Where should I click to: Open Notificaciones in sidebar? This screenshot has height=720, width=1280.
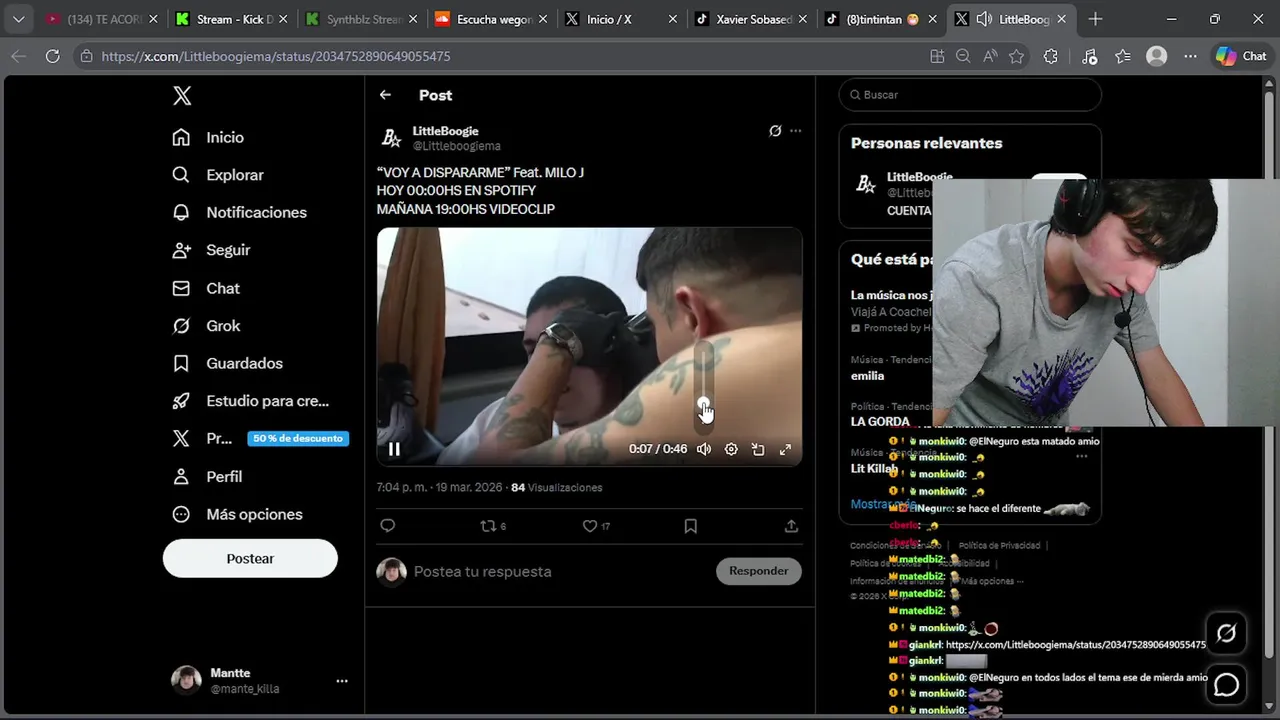click(x=239, y=212)
